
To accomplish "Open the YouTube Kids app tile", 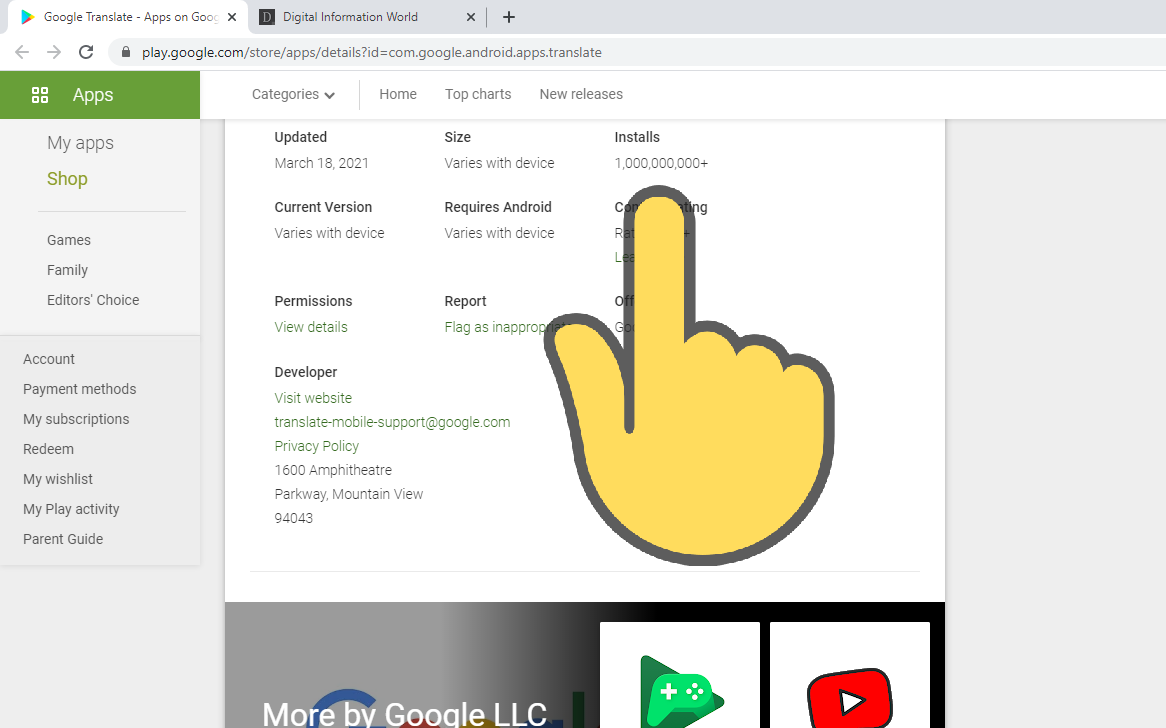I will click(x=850, y=674).
